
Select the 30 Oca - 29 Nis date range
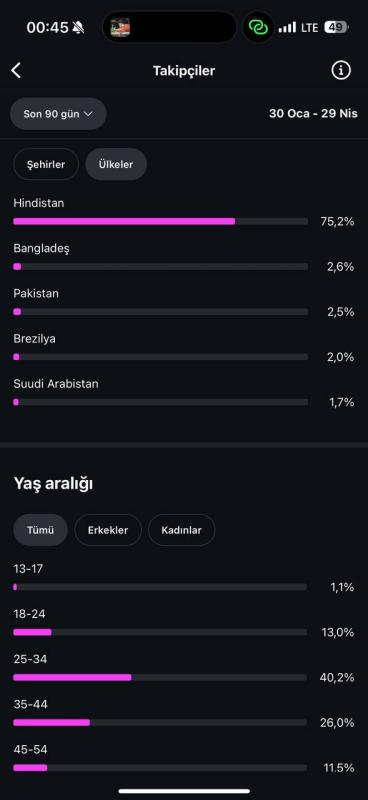(x=313, y=113)
